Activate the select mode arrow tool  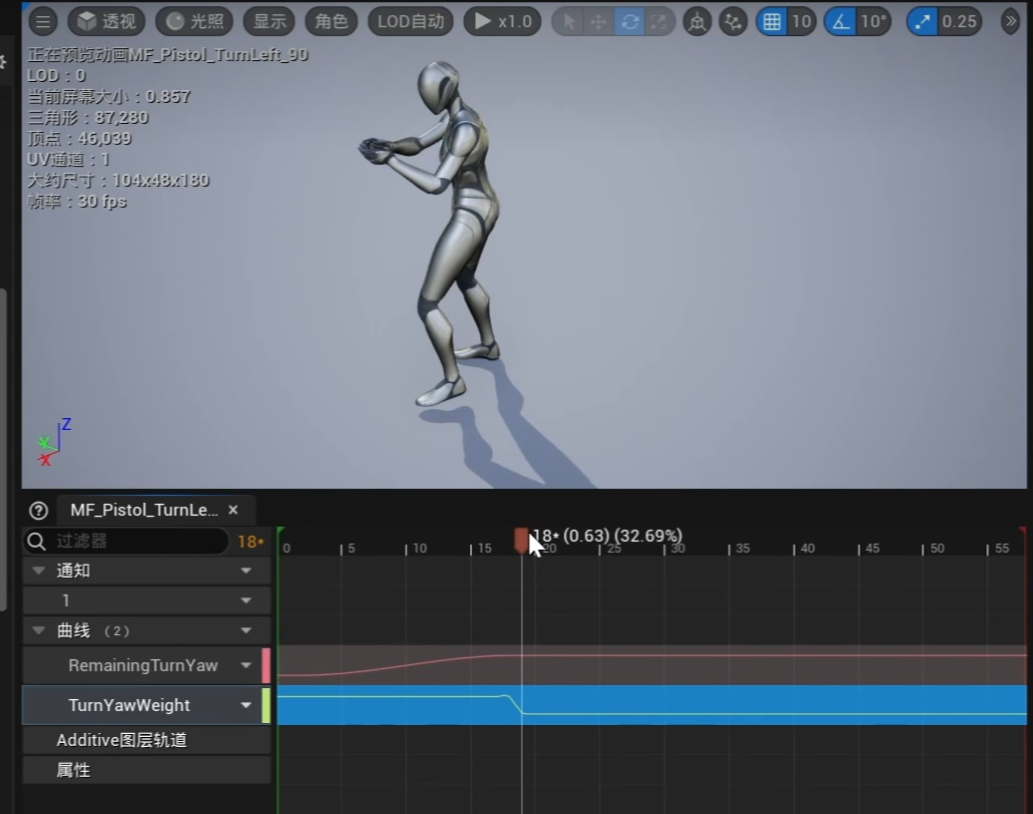click(569, 21)
